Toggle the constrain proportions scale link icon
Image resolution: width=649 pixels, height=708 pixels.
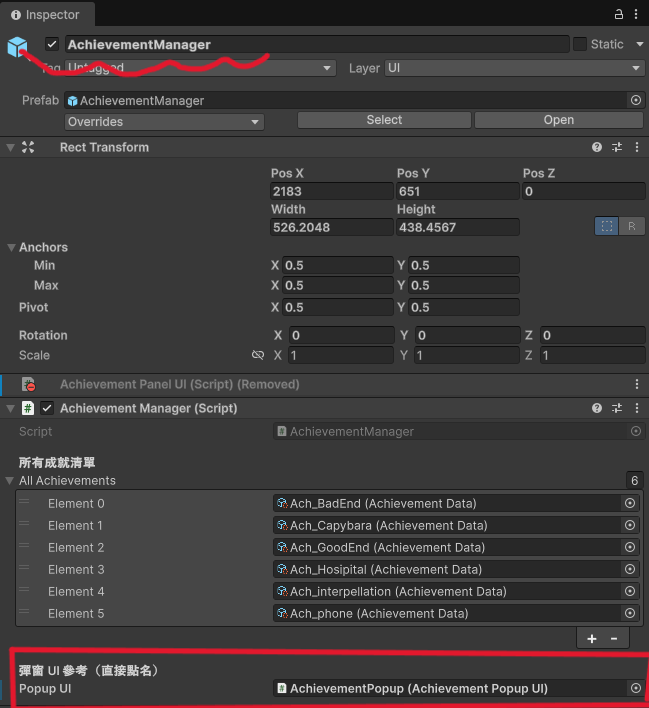(x=258, y=355)
